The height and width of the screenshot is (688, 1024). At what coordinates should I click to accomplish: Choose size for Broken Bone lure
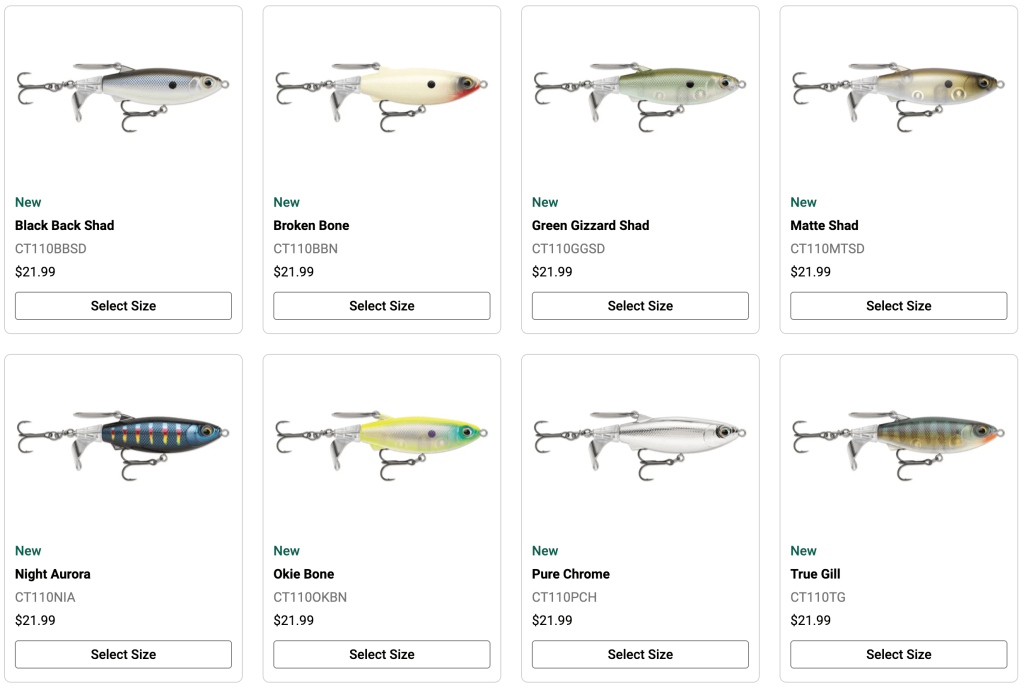[381, 306]
